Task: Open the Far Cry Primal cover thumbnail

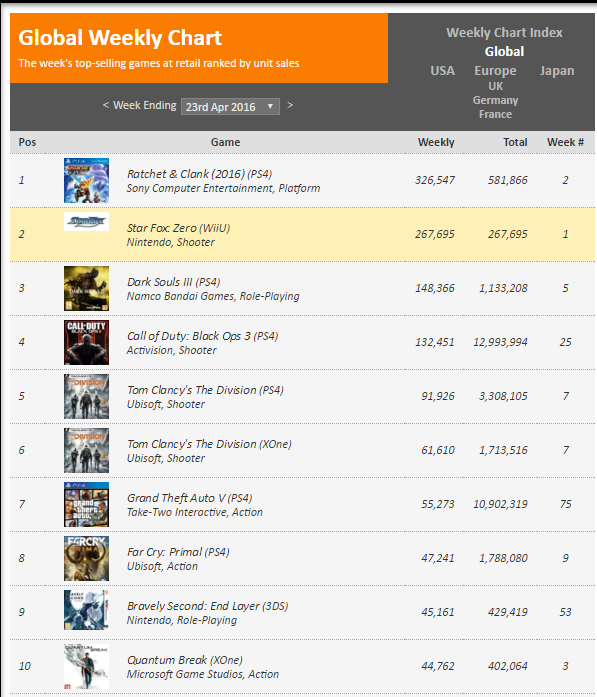Action: click(86, 558)
